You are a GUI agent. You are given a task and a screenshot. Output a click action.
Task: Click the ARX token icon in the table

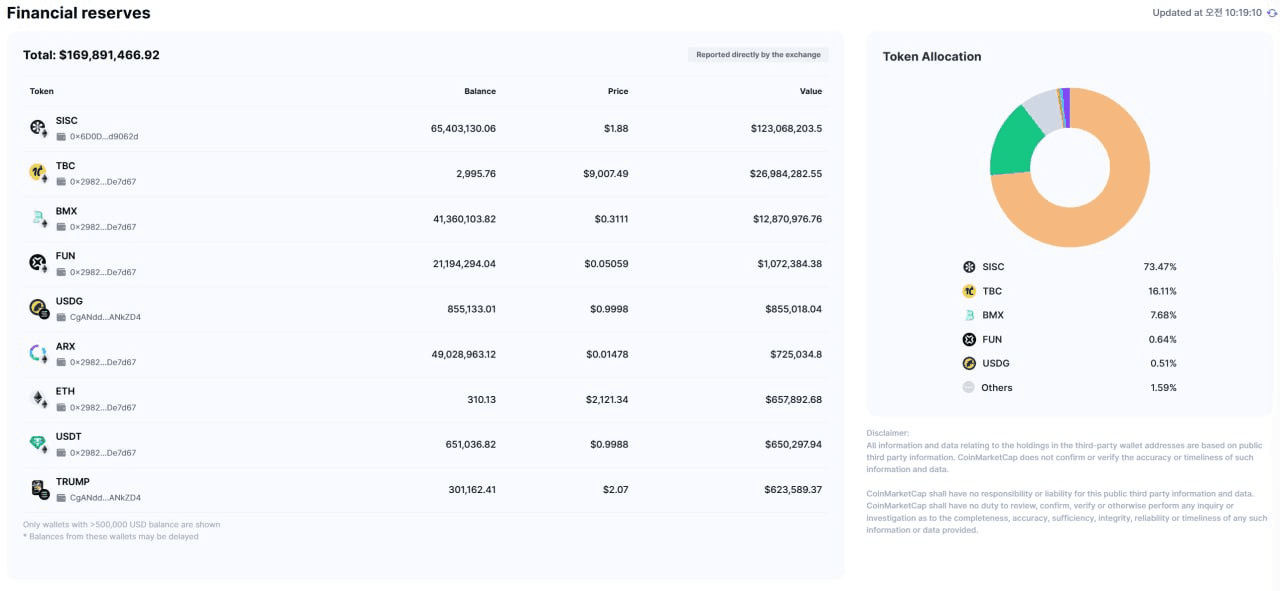point(38,353)
